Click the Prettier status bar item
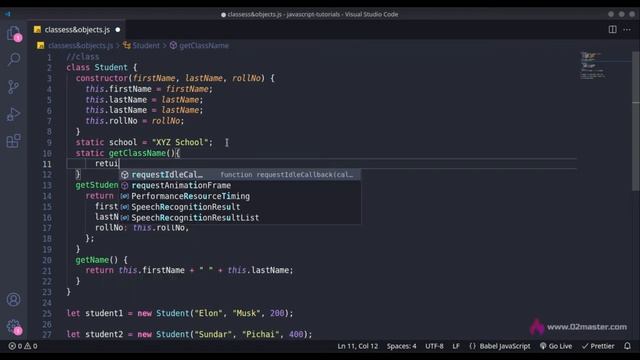The image size is (640, 360). click(598, 346)
